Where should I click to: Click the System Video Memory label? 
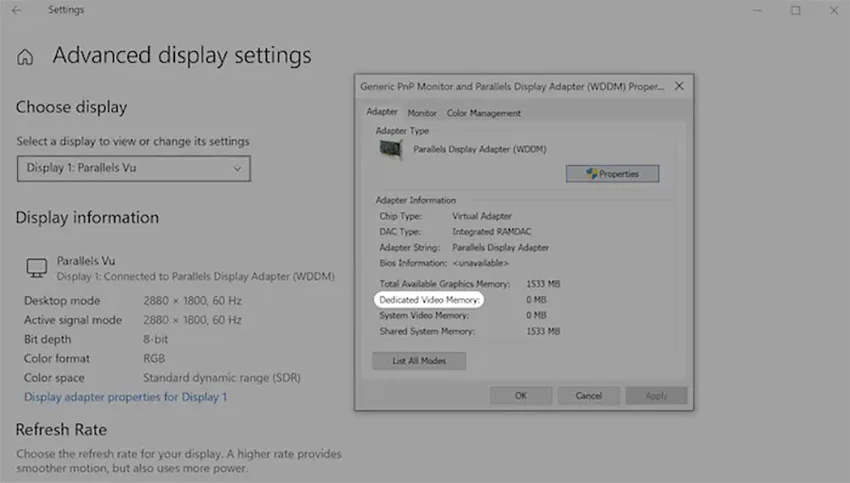[424, 315]
